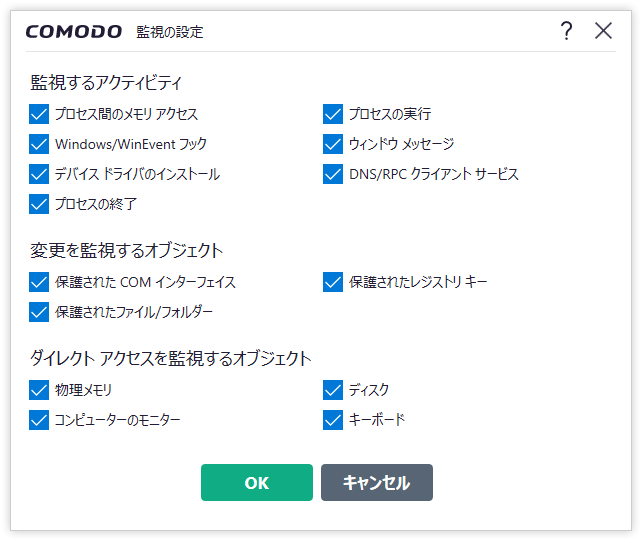Uncheck ウィンドウ メッセージ checkbox
Viewport: 642px width, 540px height.
333,144
